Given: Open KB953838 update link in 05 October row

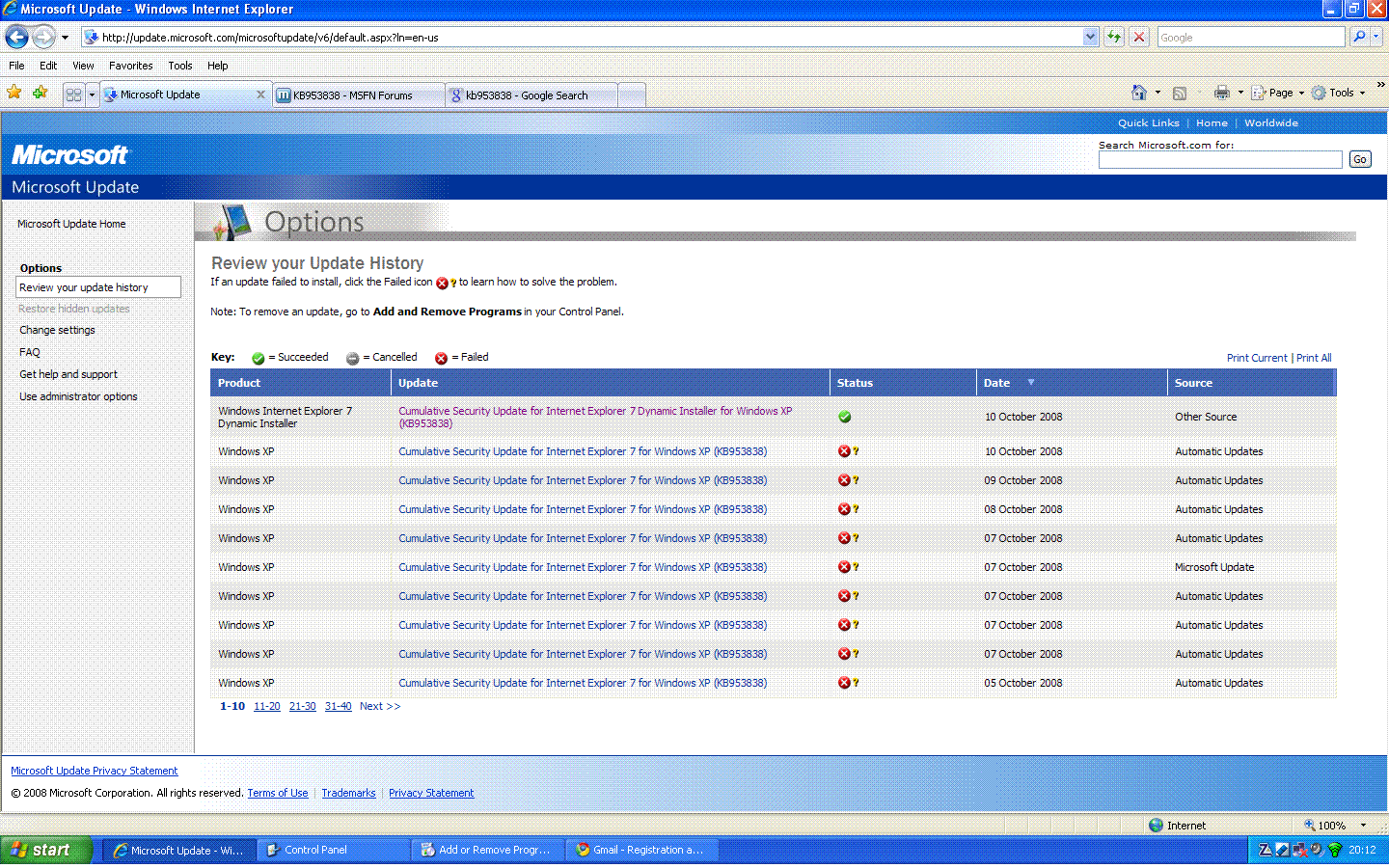Looking at the screenshot, I should coord(583,683).
